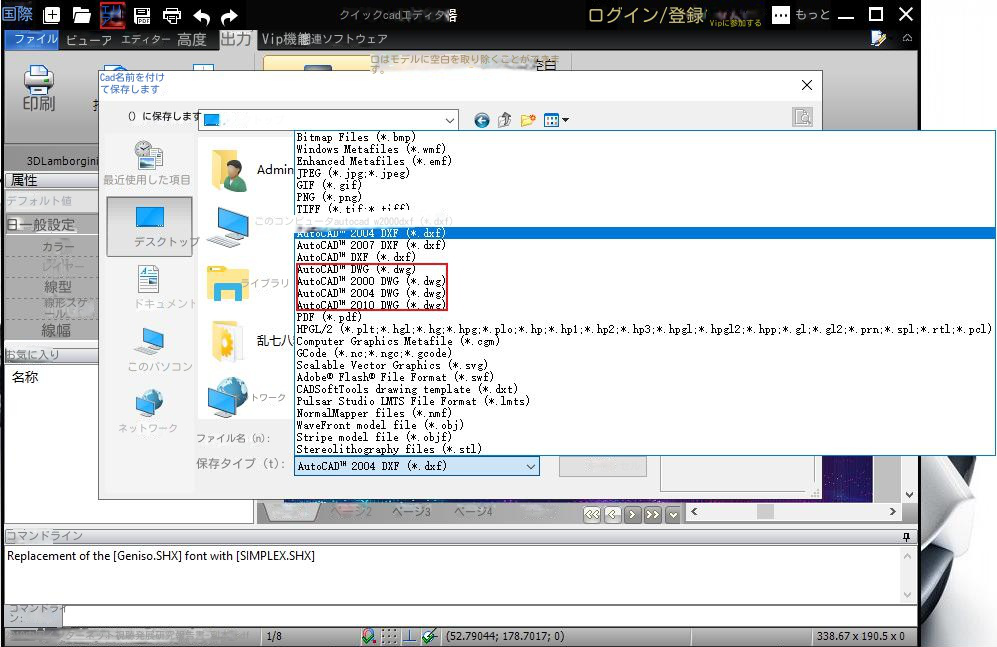Click the open folder icon in title bar
The width and height of the screenshot is (997, 647).
point(82,15)
